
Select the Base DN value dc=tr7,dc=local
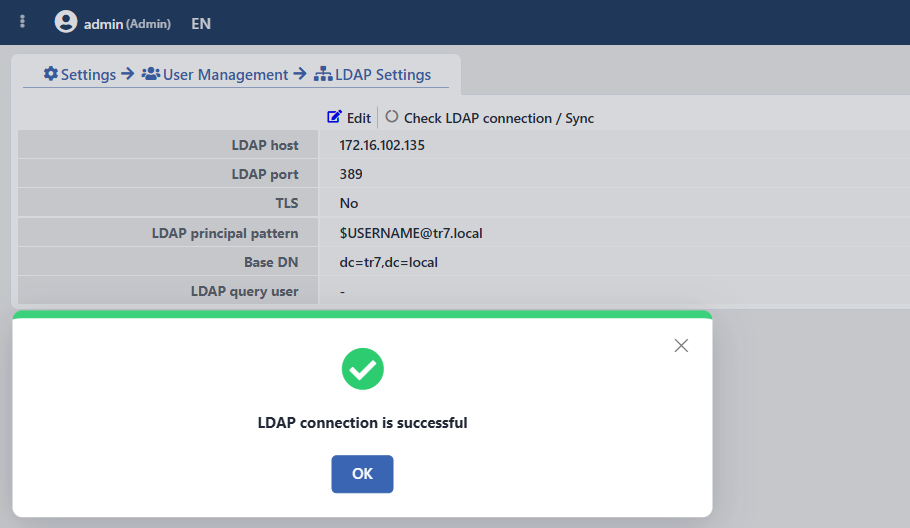[x=388, y=262]
